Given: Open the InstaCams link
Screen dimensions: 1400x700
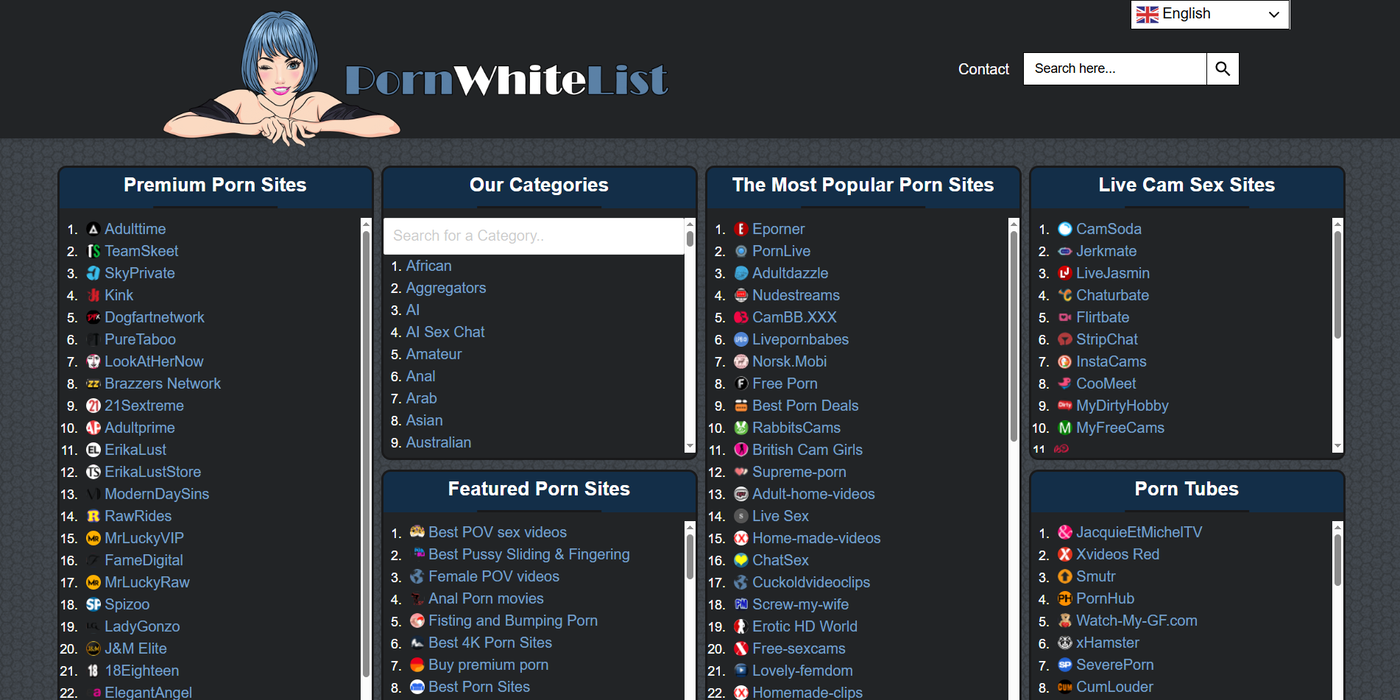Looking at the screenshot, I should pyautogui.click(x=1111, y=361).
